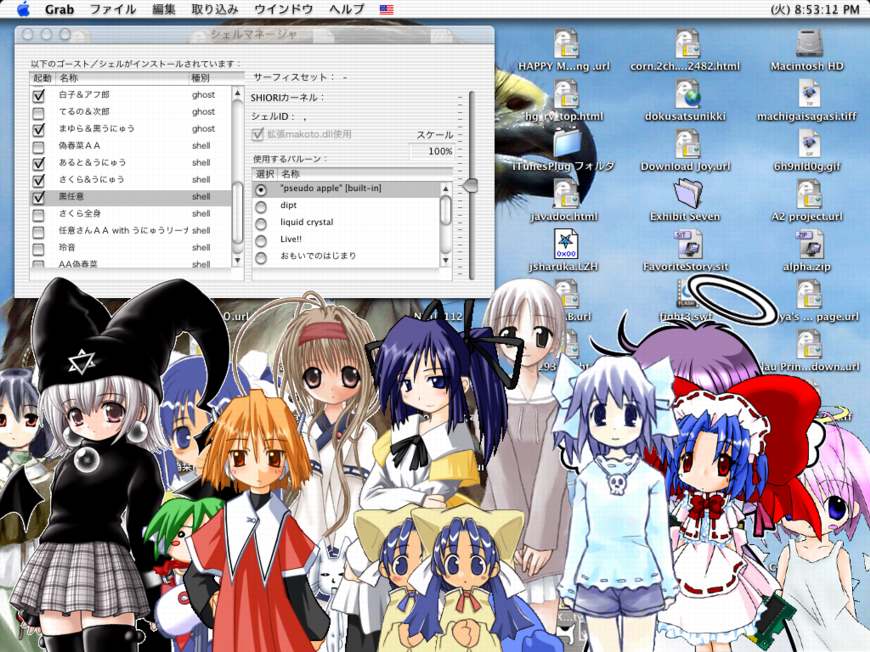
Task: Choose the Live!! balloon radio button
Action: pyautogui.click(x=260, y=241)
